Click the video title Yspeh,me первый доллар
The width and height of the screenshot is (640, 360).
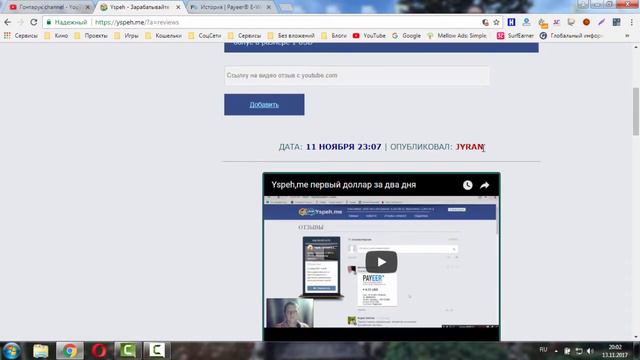[x=344, y=185]
